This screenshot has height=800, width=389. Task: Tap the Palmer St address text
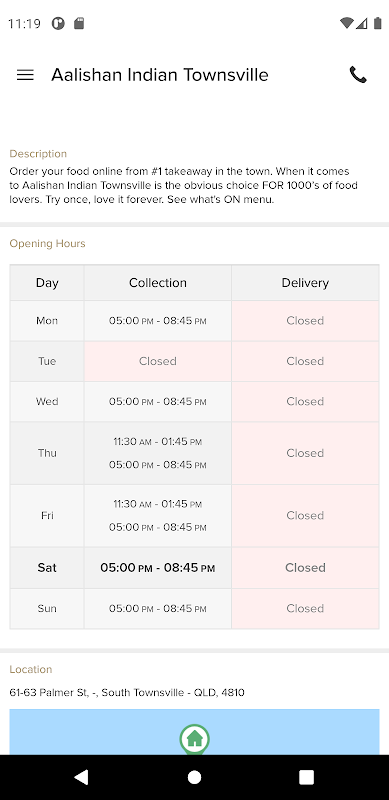pyautogui.click(x=127, y=693)
